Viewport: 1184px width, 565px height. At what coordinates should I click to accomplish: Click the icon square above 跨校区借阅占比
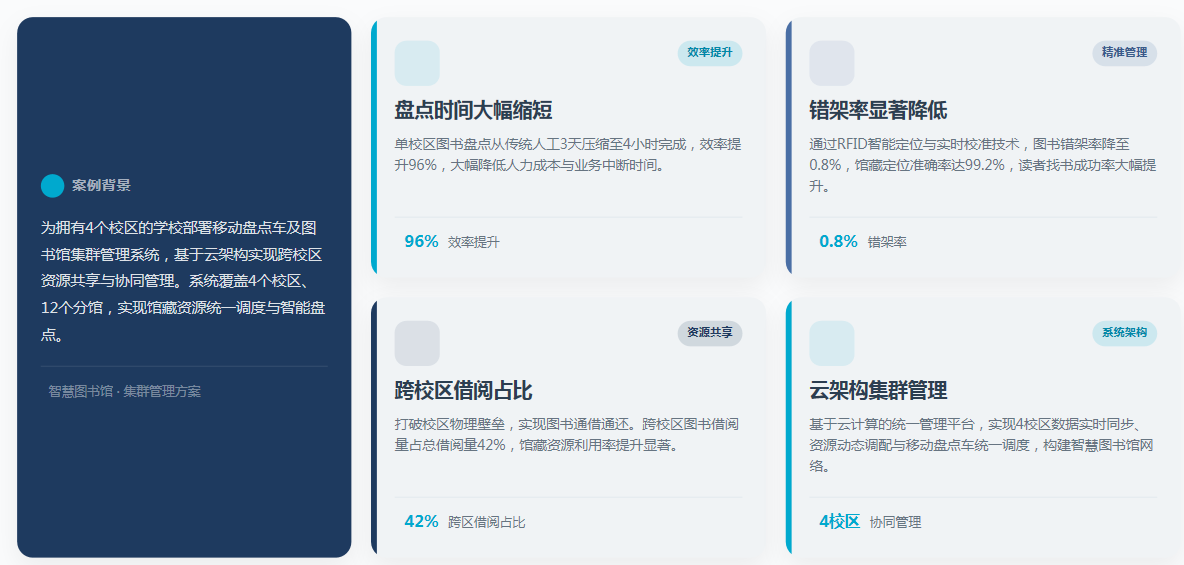coord(417,343)
